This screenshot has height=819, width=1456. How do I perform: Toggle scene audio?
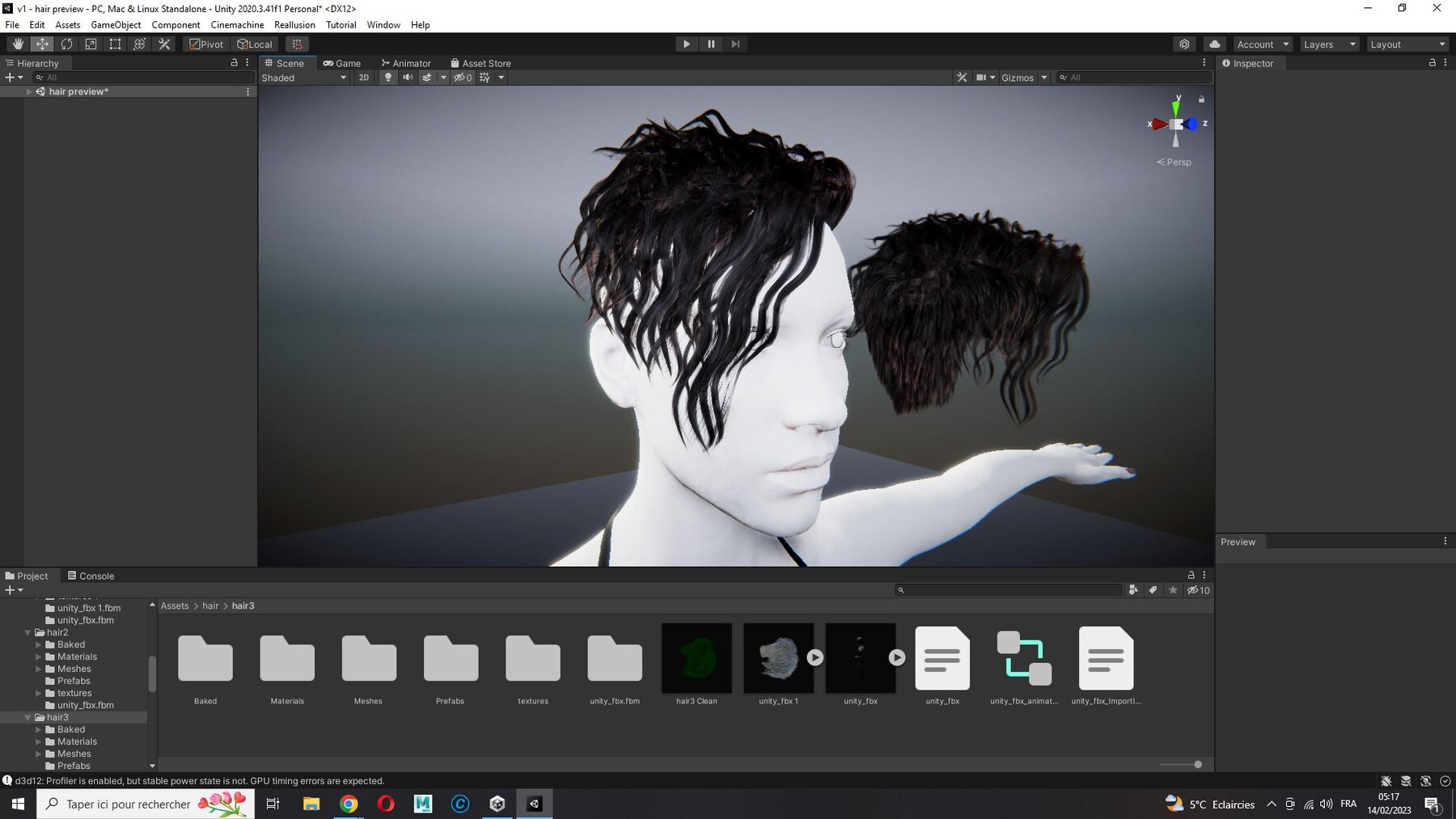point(408,78)
